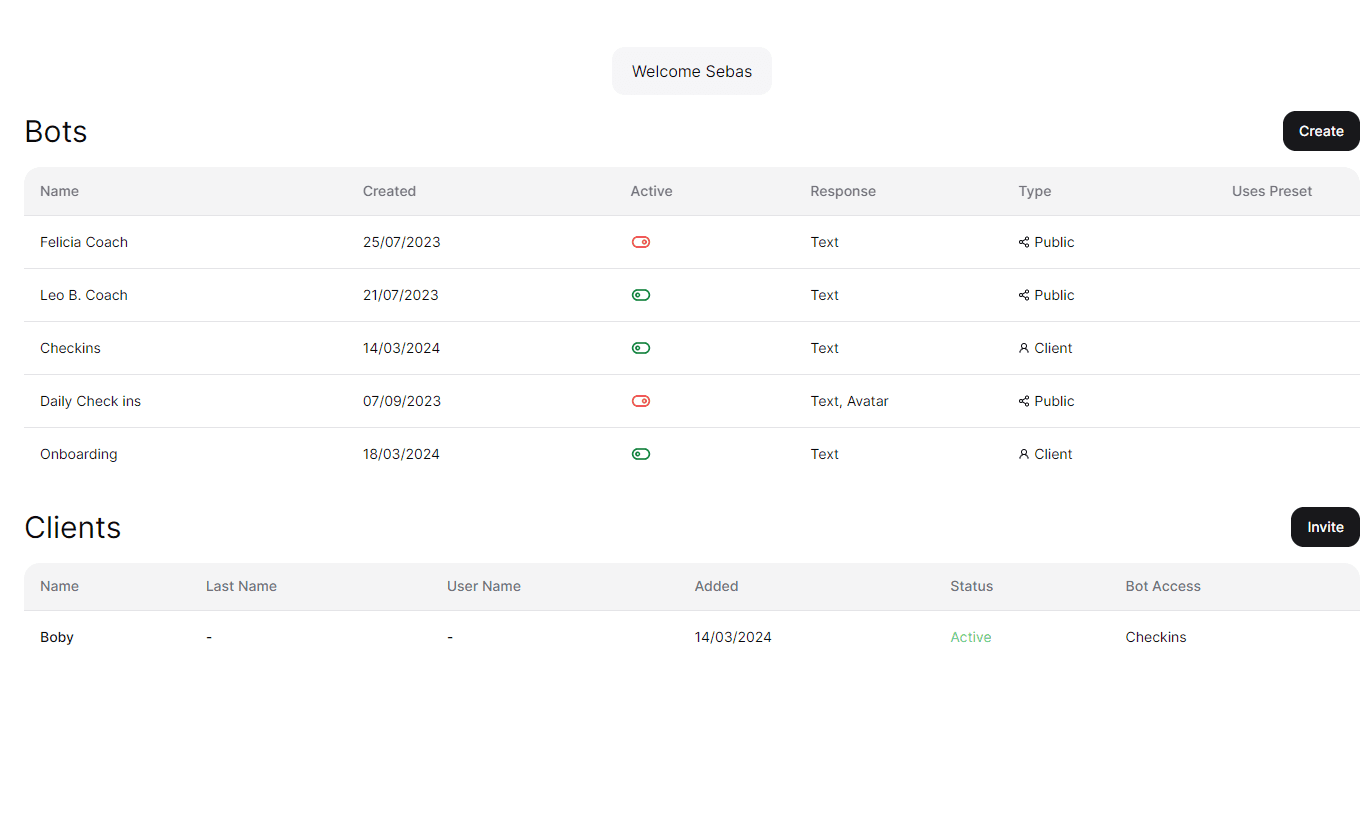Click the Created column header
This screenshot has width=1370, height=829.
tap(389, 191)
